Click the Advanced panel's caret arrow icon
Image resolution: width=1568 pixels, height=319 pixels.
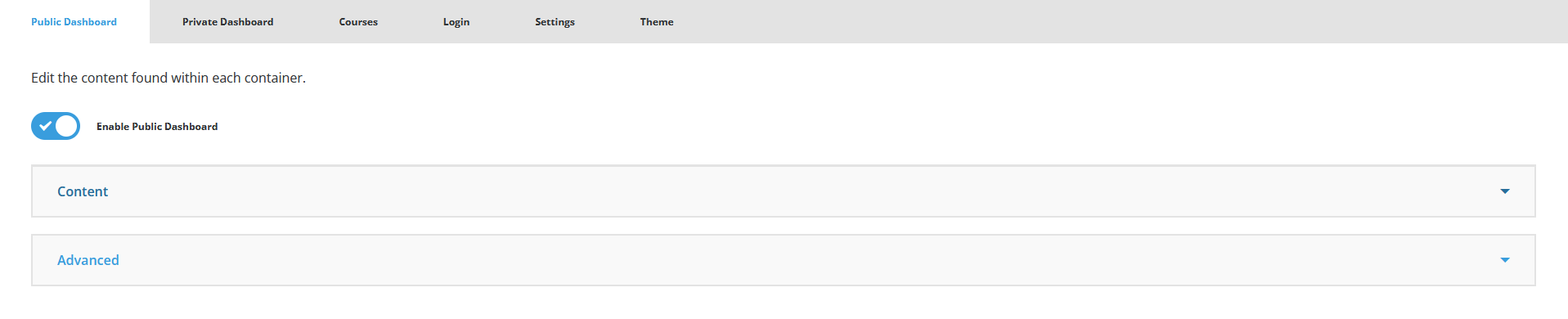(x=1504, y=260)
